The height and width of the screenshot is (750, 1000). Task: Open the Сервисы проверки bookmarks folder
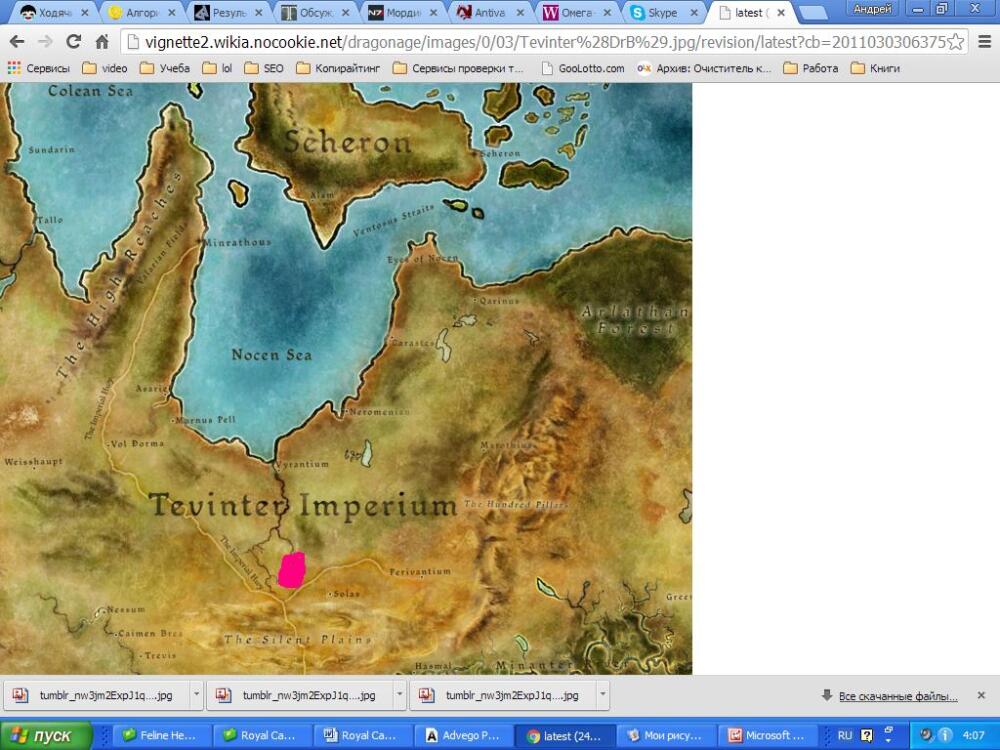tap(458, 68)
